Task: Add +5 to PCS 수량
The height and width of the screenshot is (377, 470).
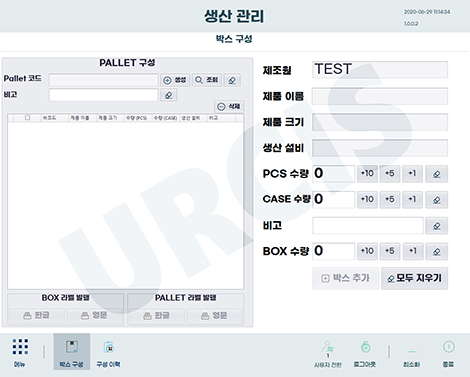Action: pos(390,174)
